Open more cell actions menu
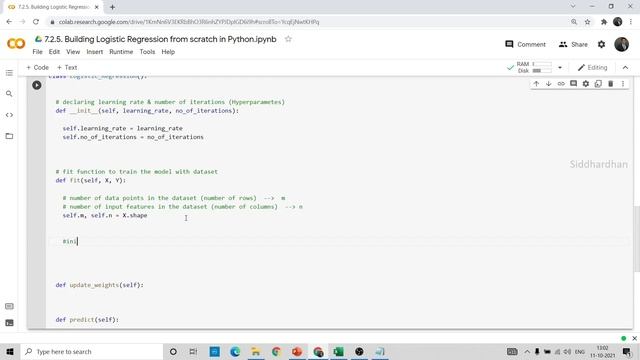Viewport: 640px width, 360px height. tap(623, 84)
